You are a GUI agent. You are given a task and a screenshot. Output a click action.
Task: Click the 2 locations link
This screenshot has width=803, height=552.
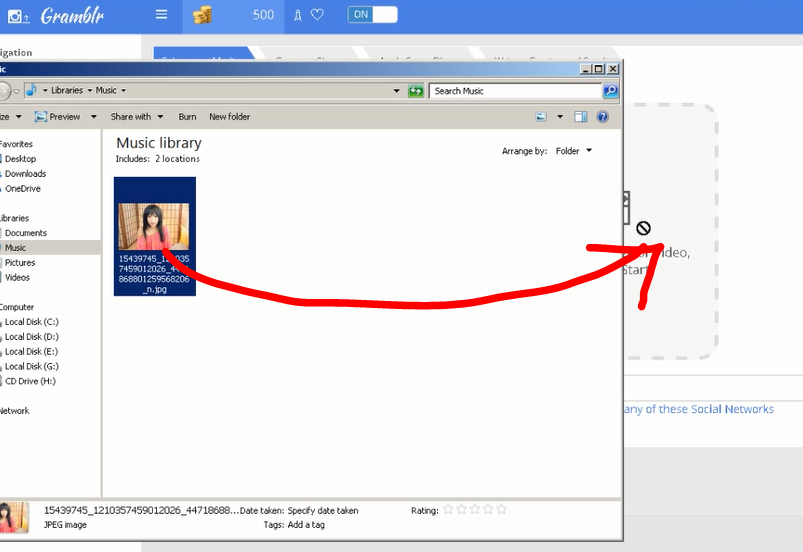point(178,159)
